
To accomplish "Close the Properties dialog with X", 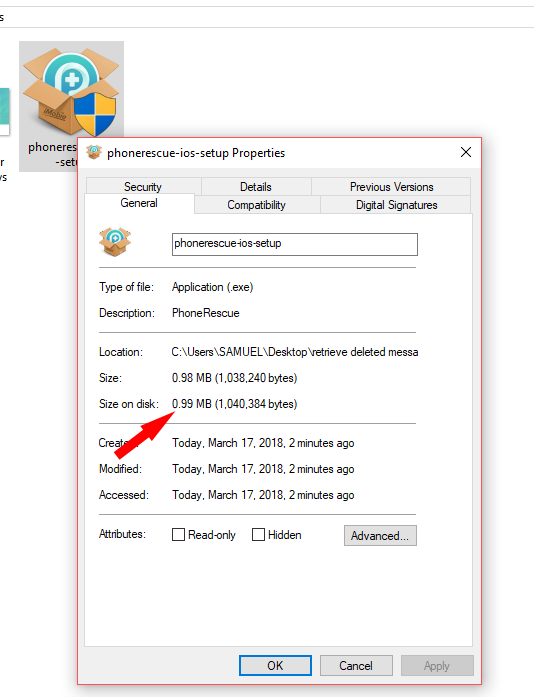I will click(x=466, y=152).
